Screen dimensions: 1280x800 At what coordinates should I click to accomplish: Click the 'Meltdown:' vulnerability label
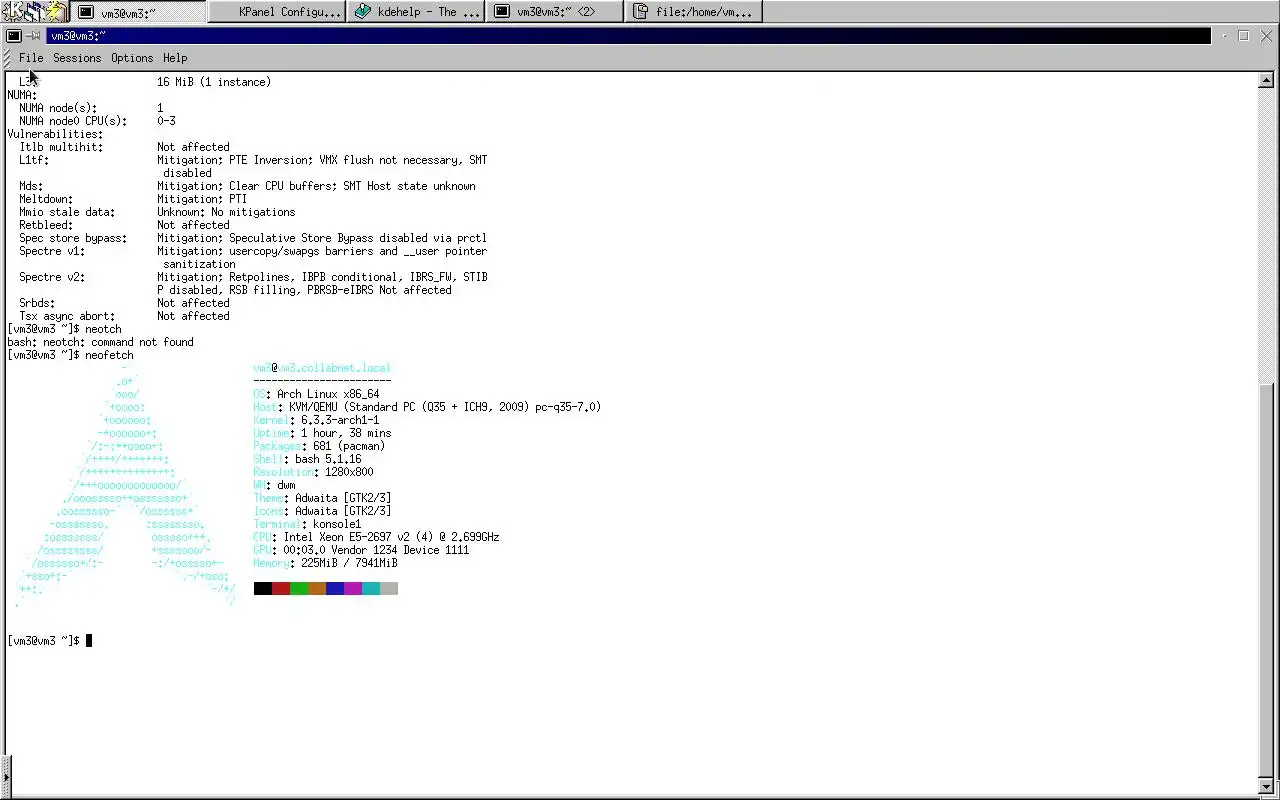click(46, 199)
